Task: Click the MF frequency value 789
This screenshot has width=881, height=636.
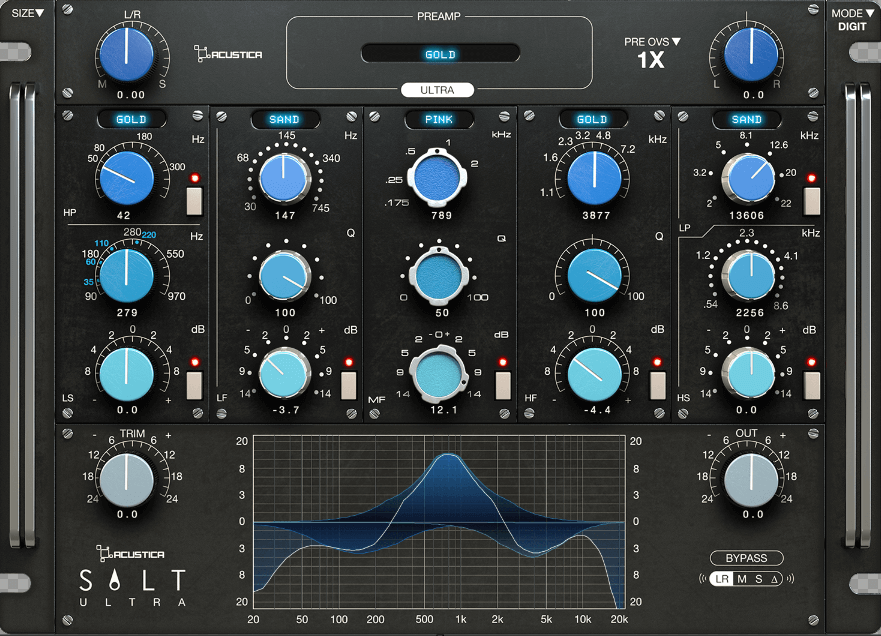Action: tap(441, 215)
